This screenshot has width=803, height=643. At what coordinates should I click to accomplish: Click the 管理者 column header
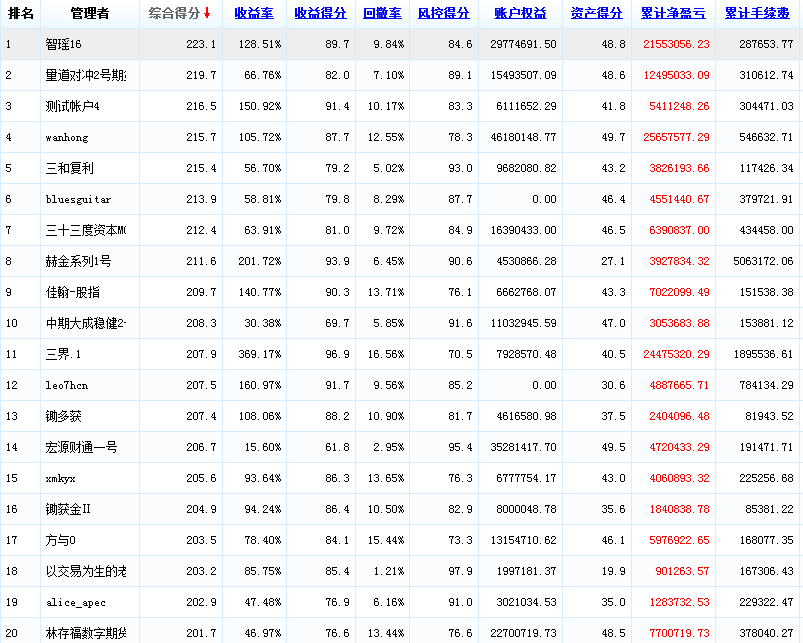(x=90, y=14)
